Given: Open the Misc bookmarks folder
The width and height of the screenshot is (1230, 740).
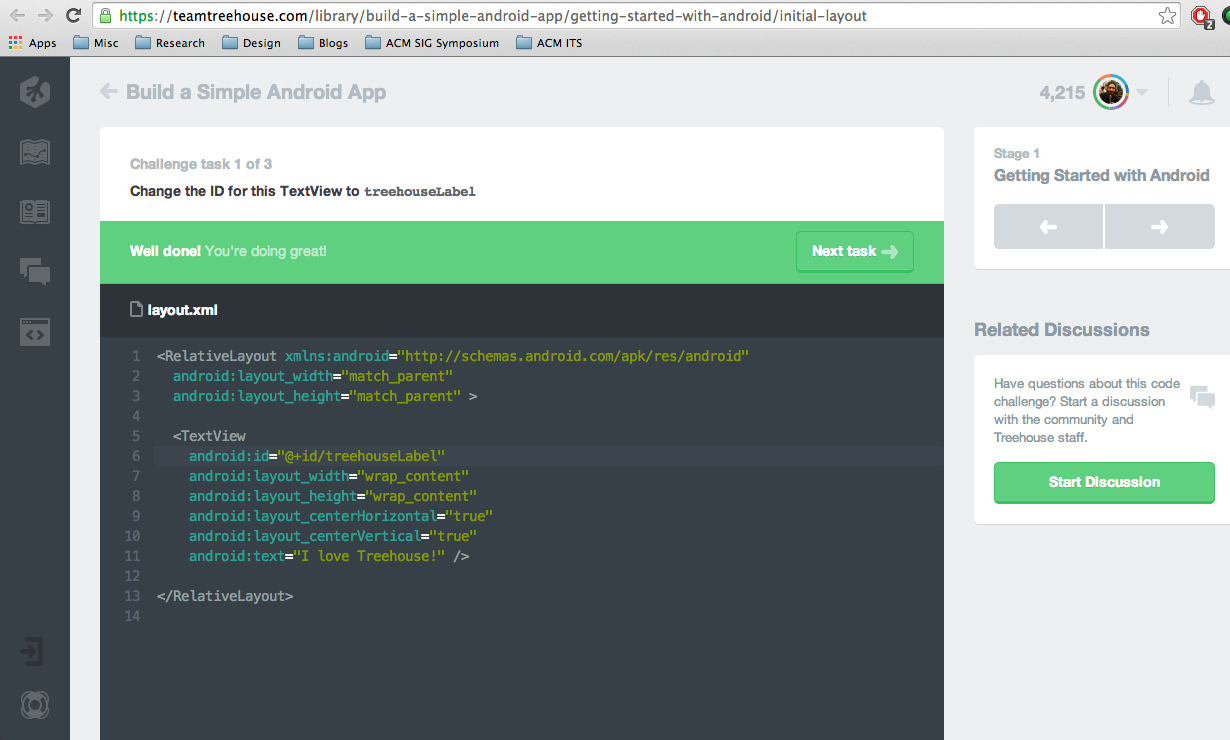Looking at the screenshot, I should 96,43.
